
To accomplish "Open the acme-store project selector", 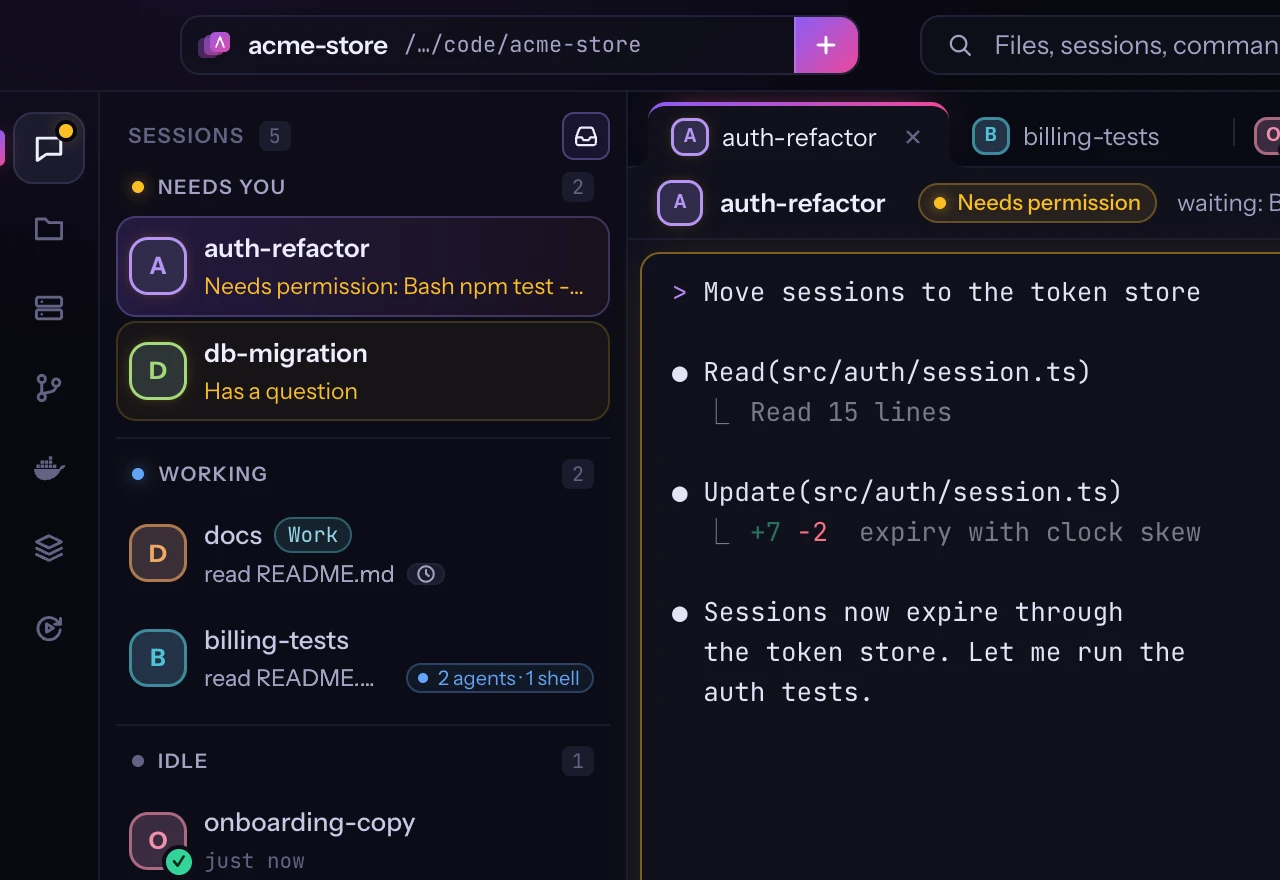I will point(487,45).
